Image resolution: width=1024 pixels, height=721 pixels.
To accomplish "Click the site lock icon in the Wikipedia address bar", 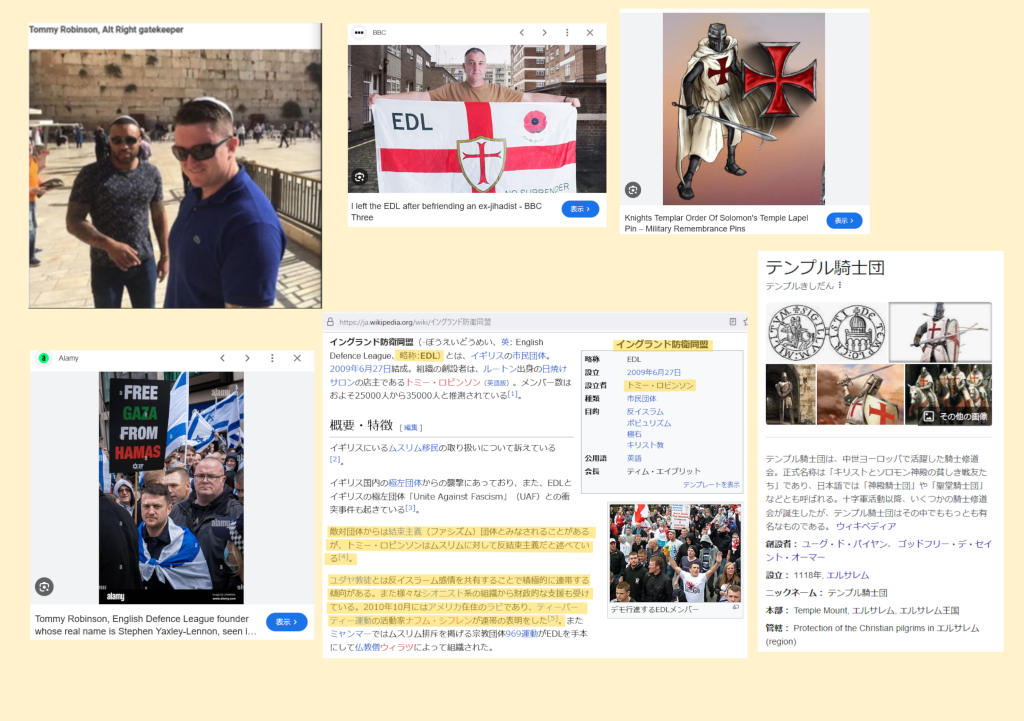I will [x=330, y=322].
